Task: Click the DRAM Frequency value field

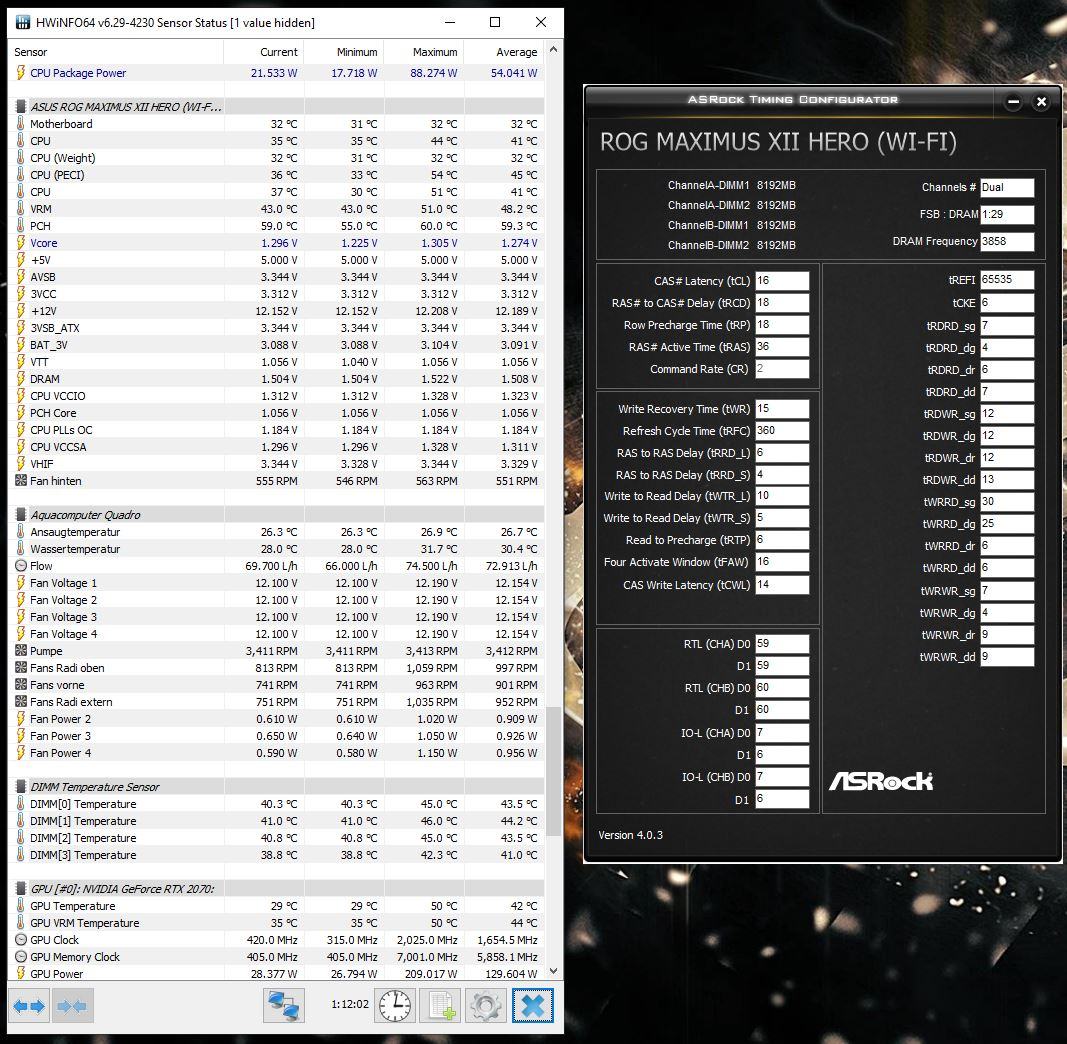Action: [1007, 242]
